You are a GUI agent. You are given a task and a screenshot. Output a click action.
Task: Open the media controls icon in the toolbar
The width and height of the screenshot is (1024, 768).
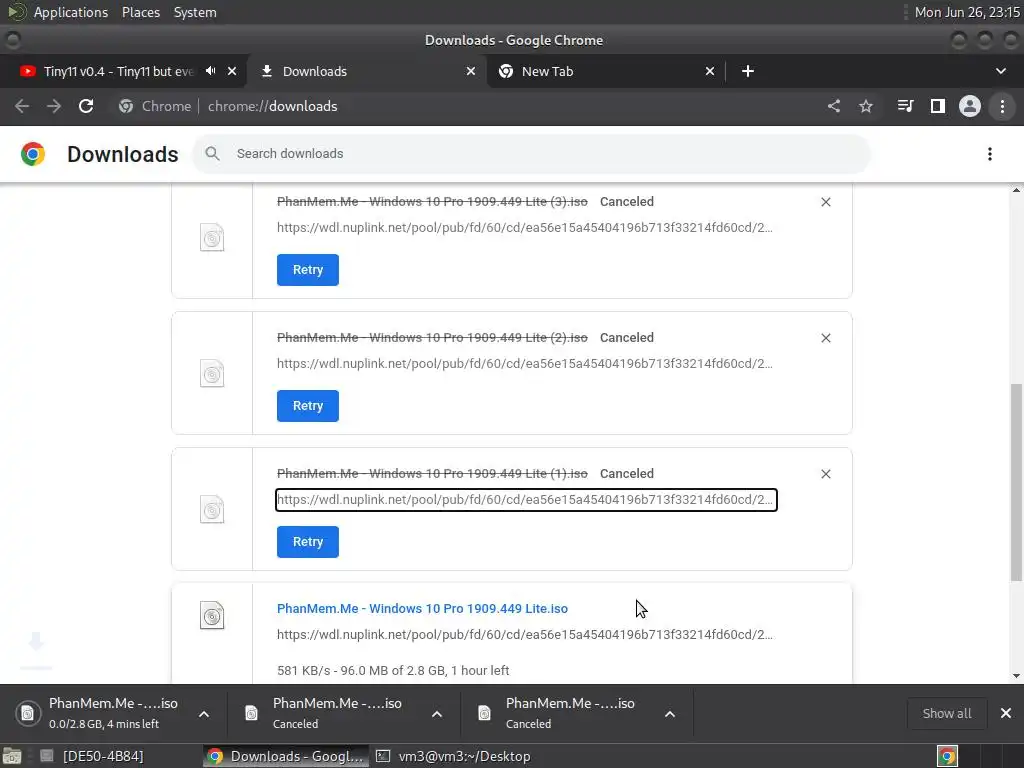pyautogui.click(x=905, y=106)
